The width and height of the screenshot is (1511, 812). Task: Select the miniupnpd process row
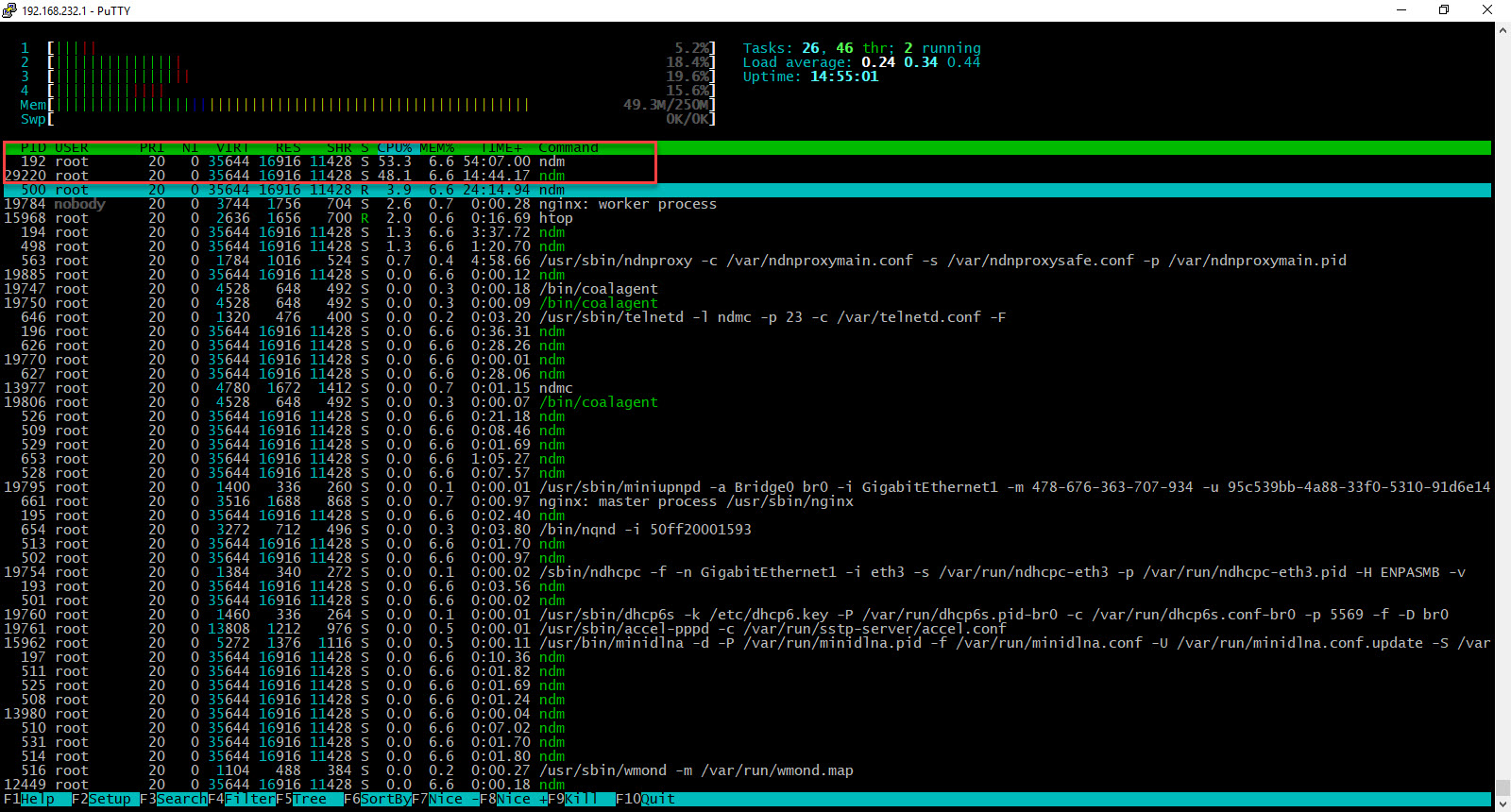[x=747, y=487]
